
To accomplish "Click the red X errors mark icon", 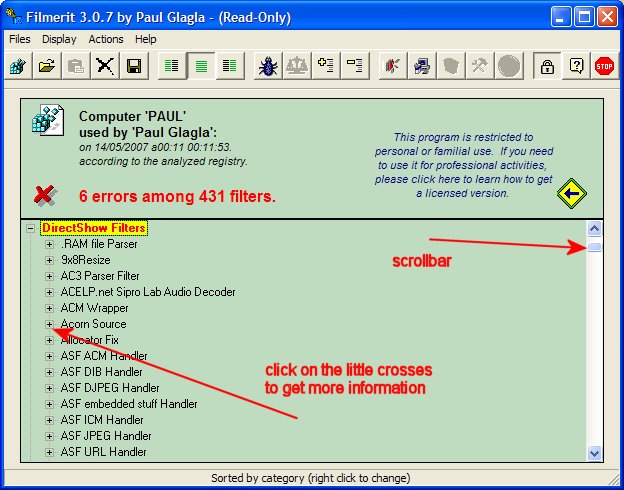I will (x=45, y=195).
